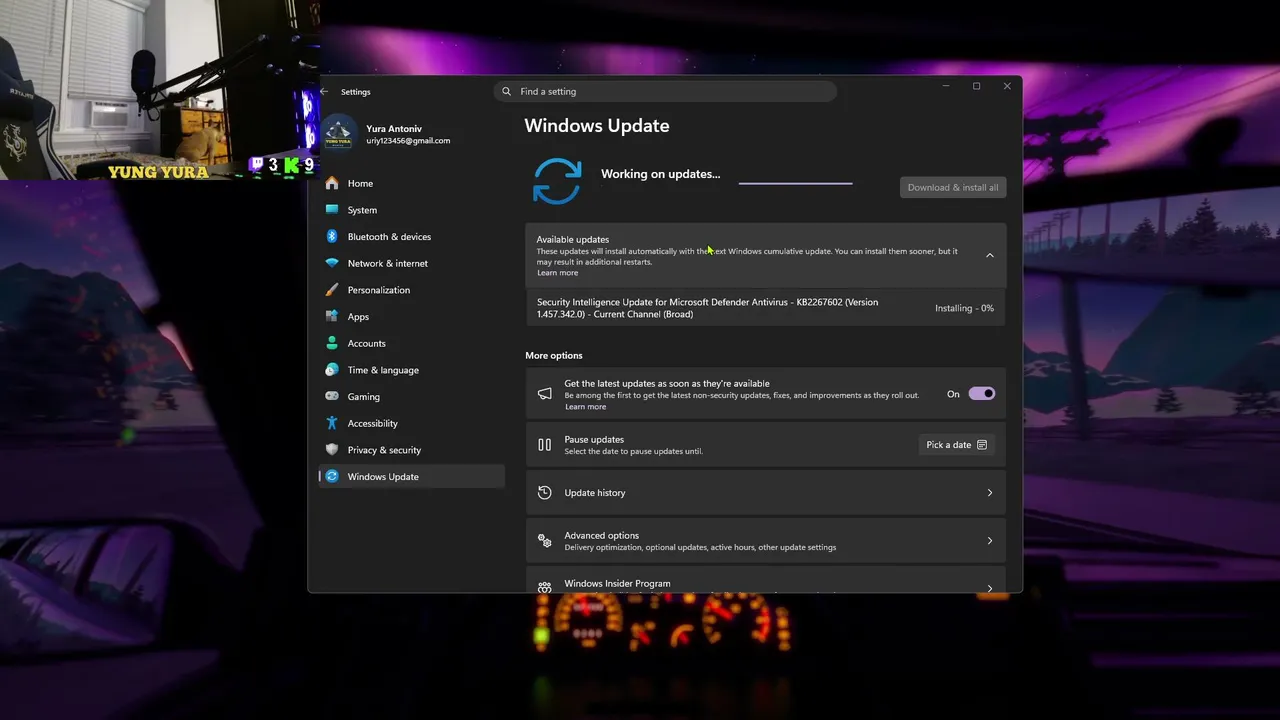Open the Gaming settings page
Viewport: 1280px width, 720px height.
pos(411,397)
